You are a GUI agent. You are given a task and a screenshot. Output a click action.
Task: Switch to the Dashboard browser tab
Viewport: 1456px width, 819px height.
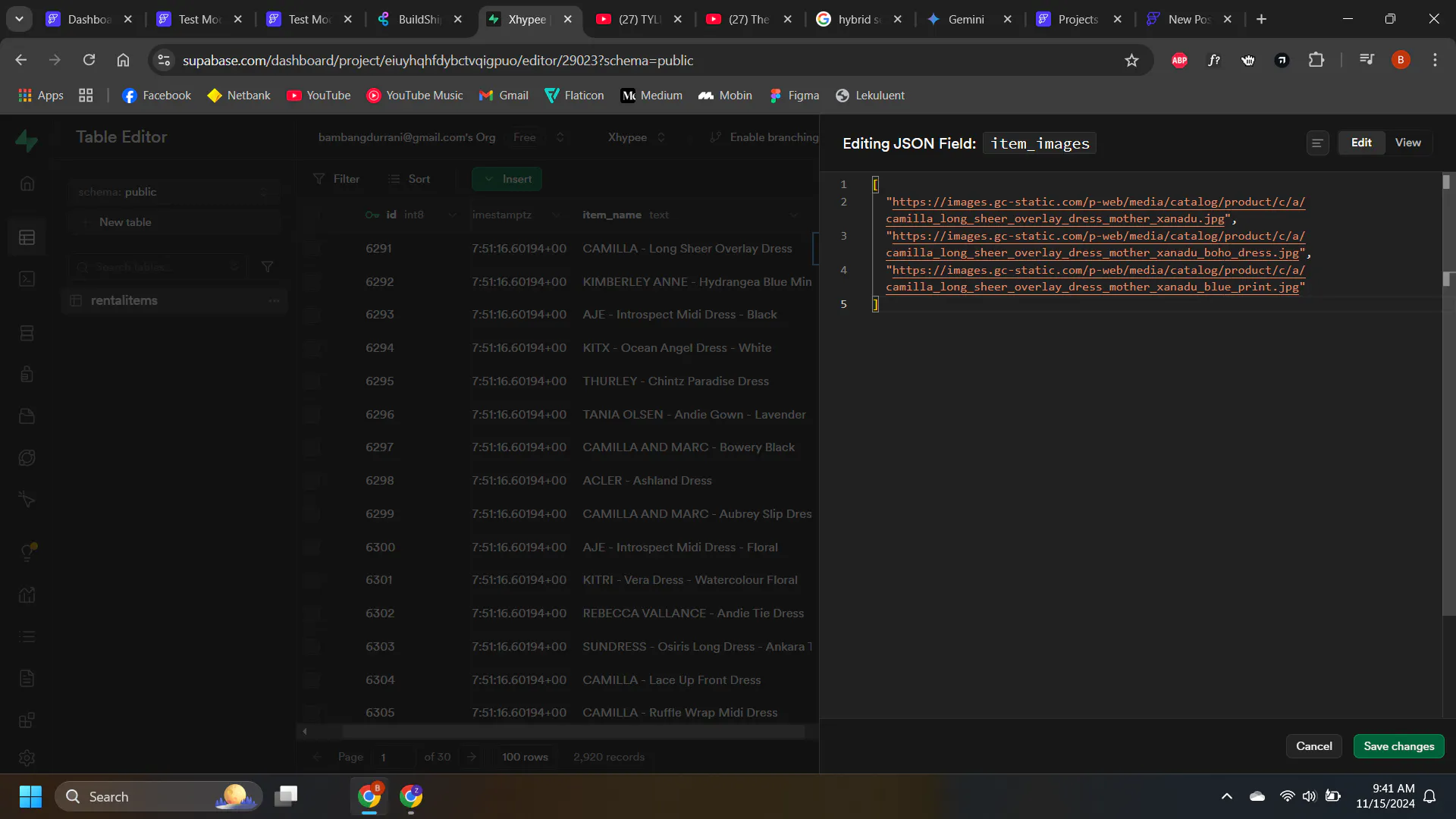[89, 20]
